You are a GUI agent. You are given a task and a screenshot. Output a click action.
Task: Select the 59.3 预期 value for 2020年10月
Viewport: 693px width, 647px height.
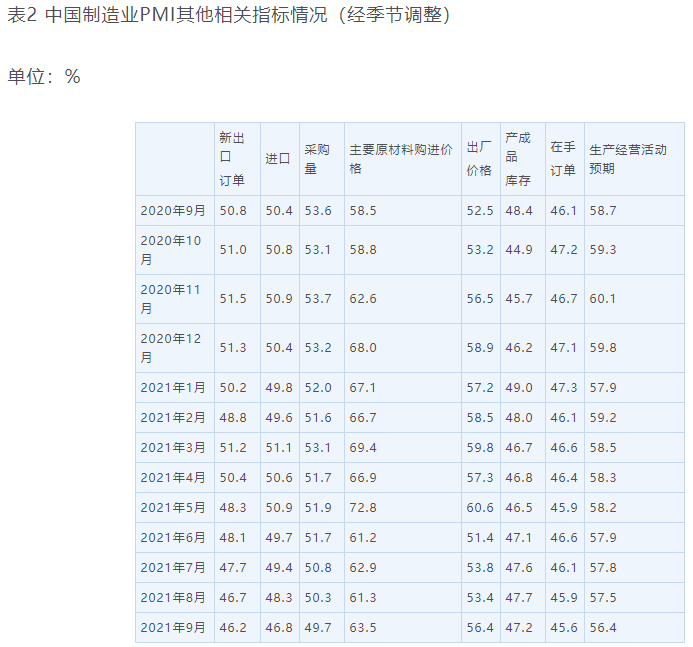click(x=602, y=250)
